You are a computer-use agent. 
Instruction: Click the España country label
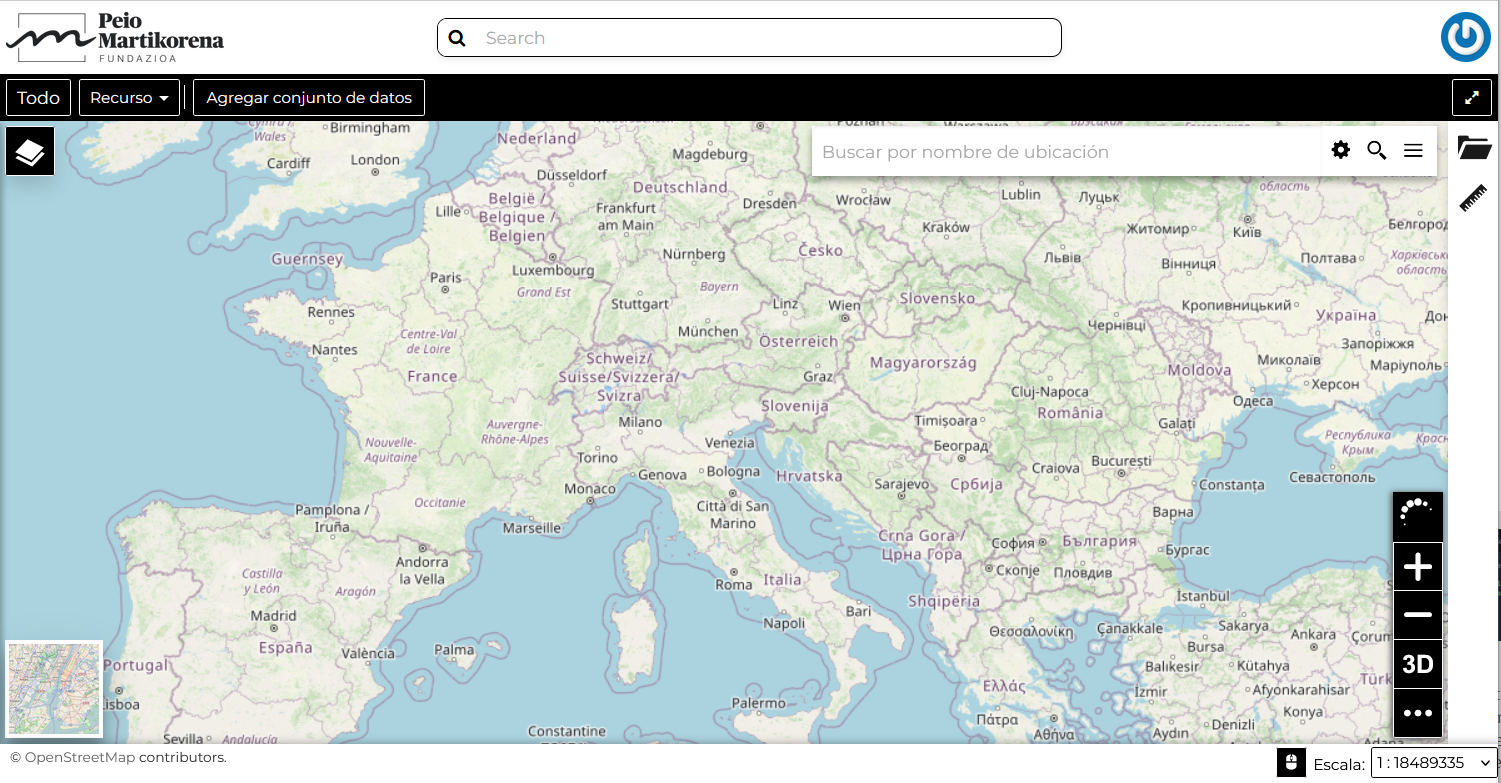tap(286, 647)
